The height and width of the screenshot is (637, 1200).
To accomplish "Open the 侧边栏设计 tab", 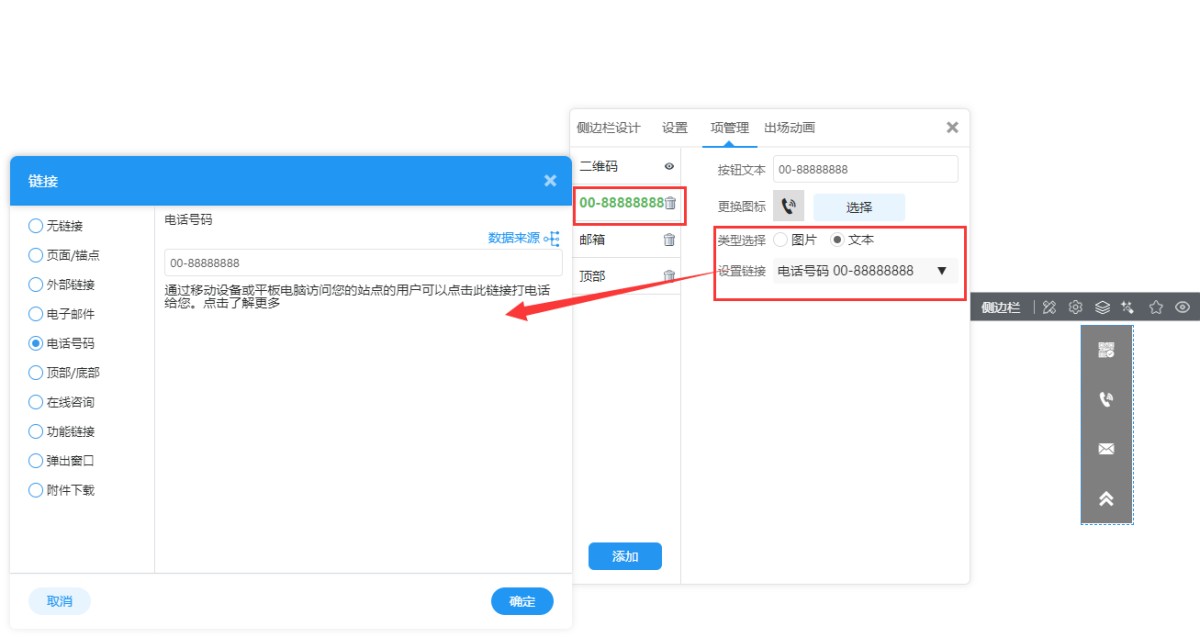I will (608, 128).
